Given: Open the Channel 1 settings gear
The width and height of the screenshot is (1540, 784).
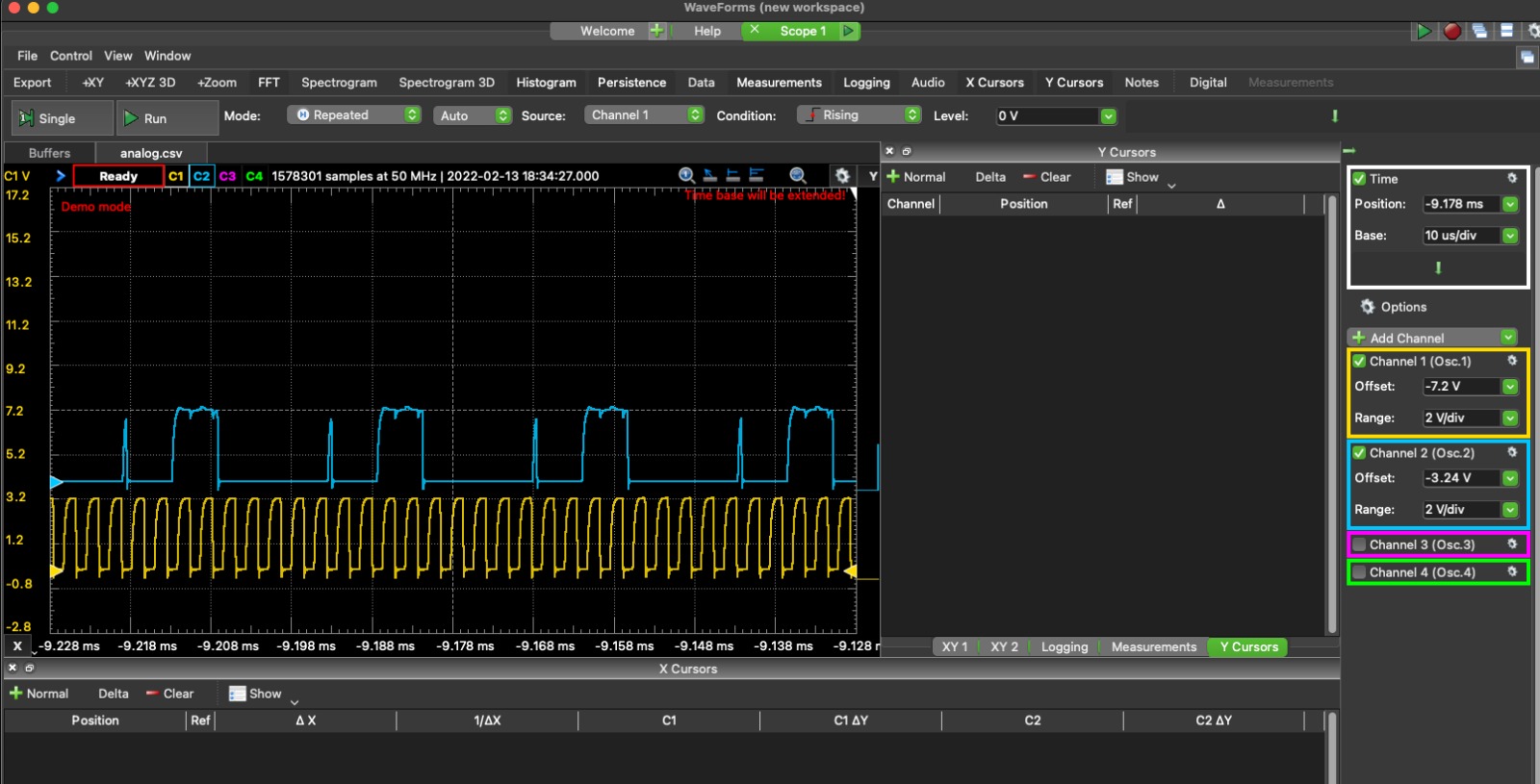Looking at the screenshot, I should (1512, 361).
